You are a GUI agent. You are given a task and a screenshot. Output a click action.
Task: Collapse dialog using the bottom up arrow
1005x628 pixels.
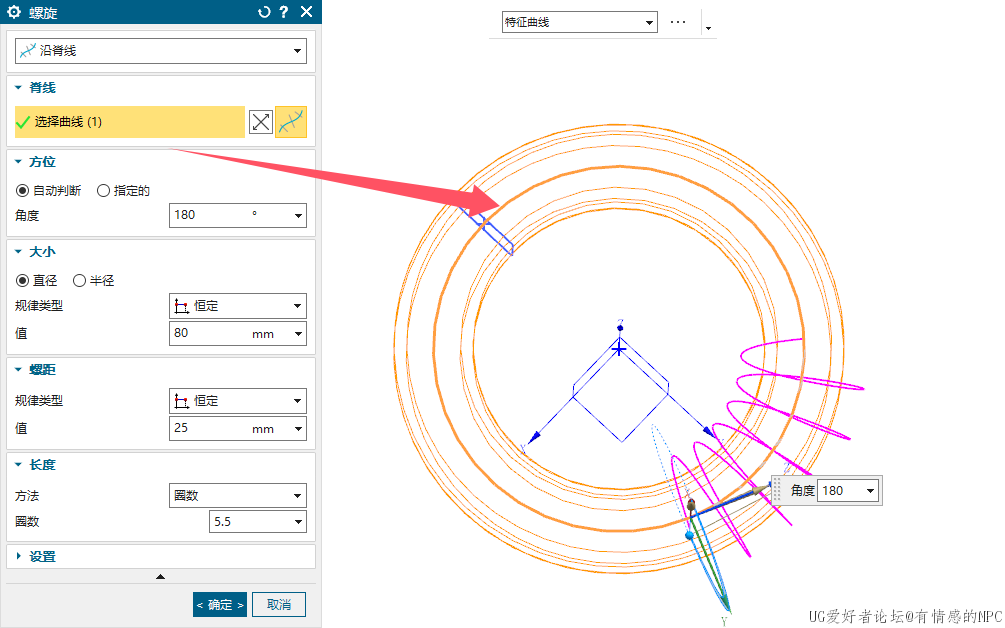pos(160,577)
